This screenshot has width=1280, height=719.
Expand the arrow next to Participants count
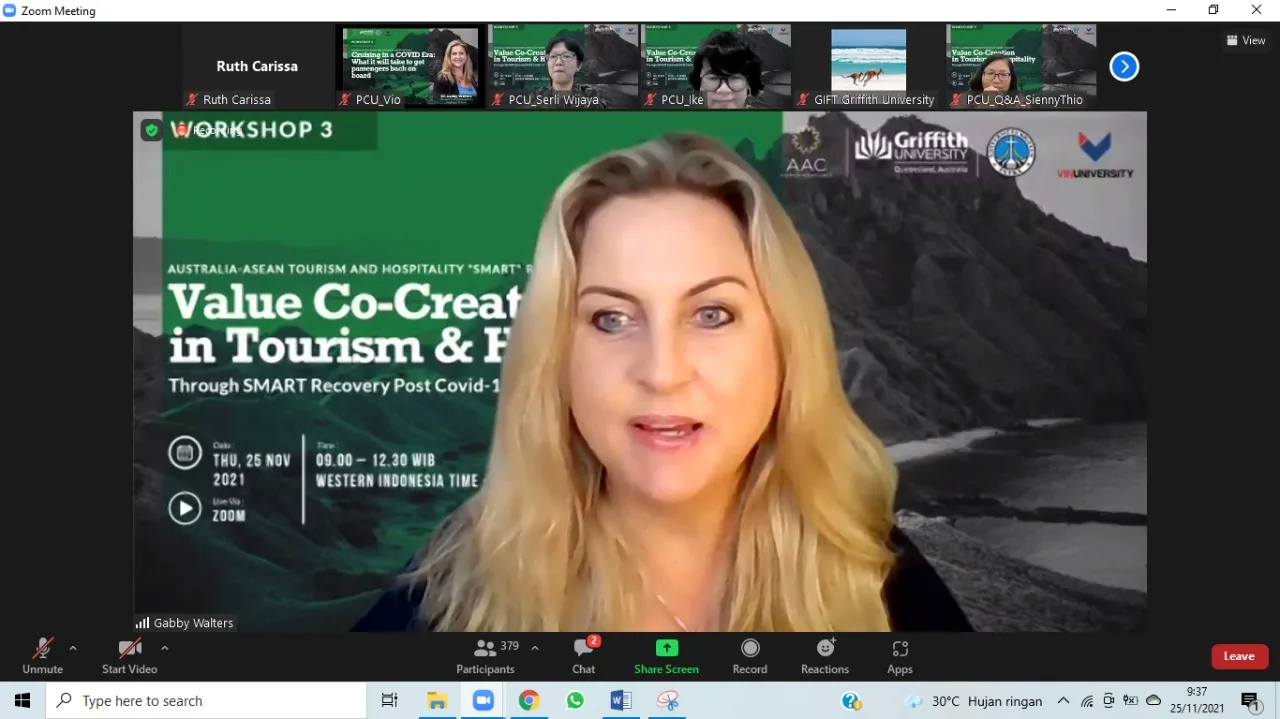coord(535,648)
